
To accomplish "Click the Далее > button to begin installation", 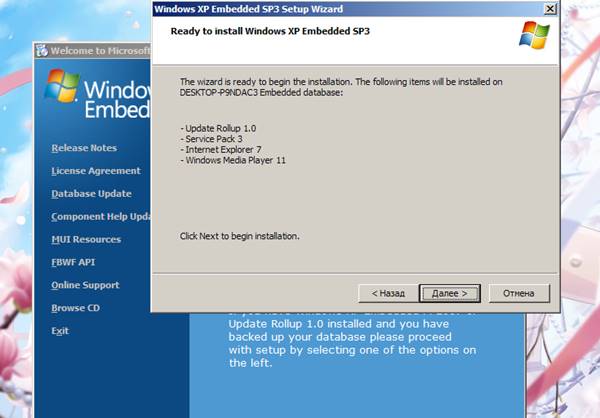I will [450, 294].
